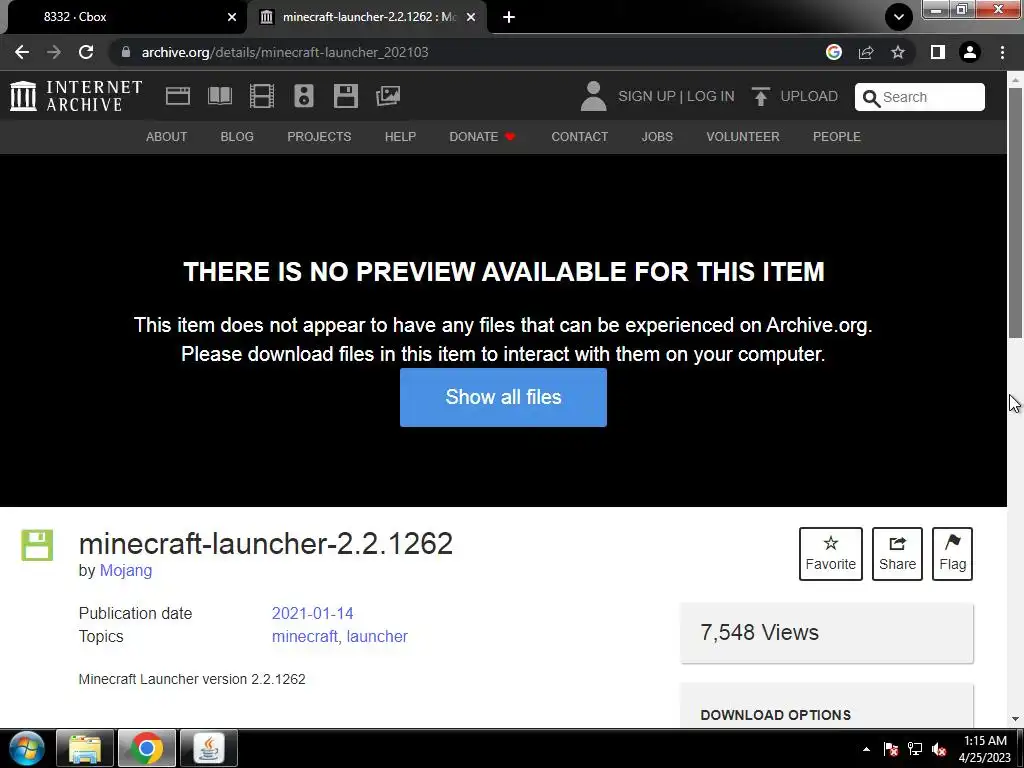Image resolution: width=1024 pixels, height=768 pixels.
Task: Select the minecraft-launcher-2.2.1262 tab
Action: coord(368,17)
